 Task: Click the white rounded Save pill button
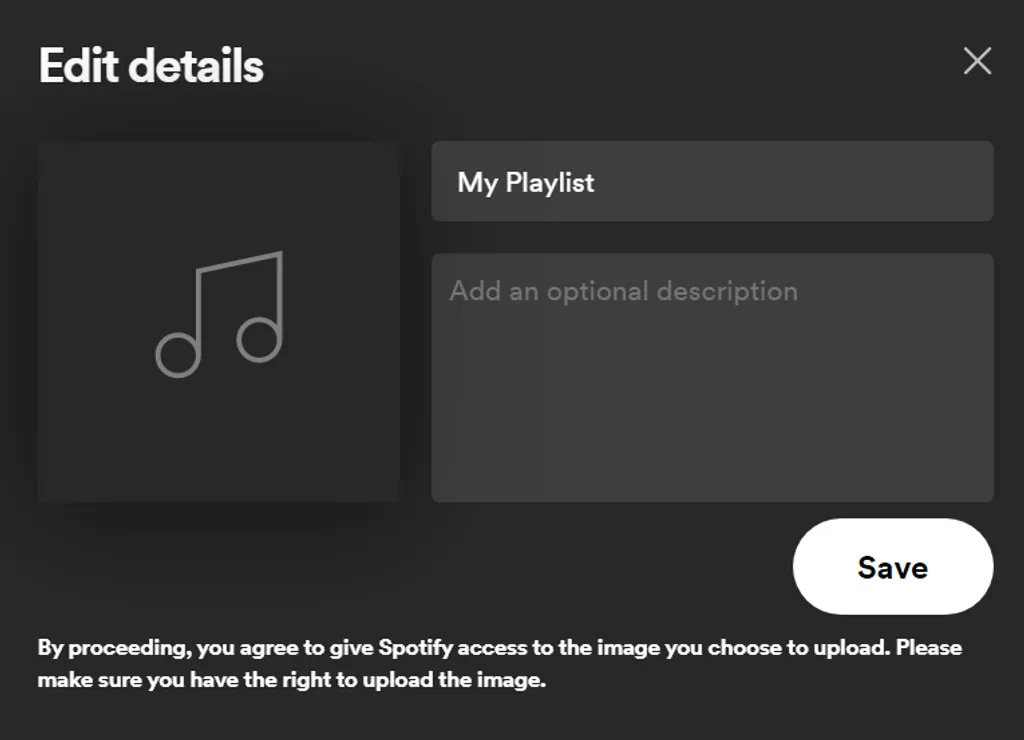point(893,566)
